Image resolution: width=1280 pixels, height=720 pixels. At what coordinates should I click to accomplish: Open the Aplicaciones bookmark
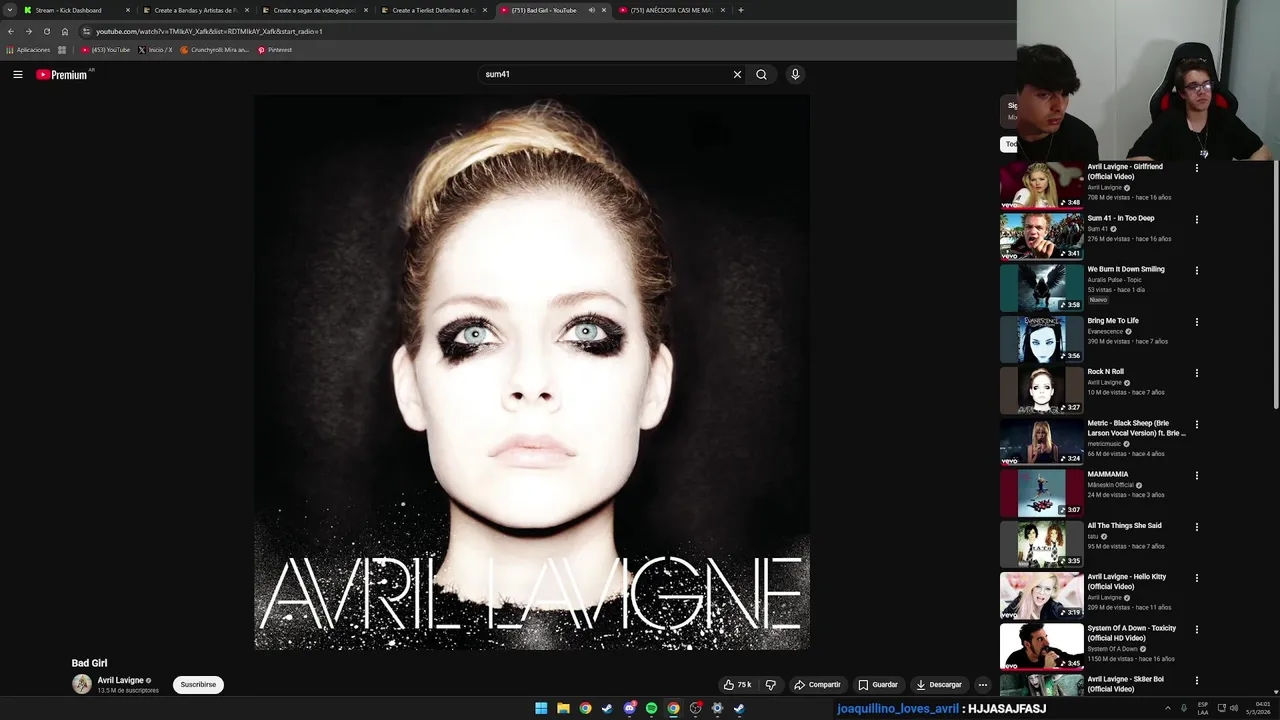coord(28,50)
